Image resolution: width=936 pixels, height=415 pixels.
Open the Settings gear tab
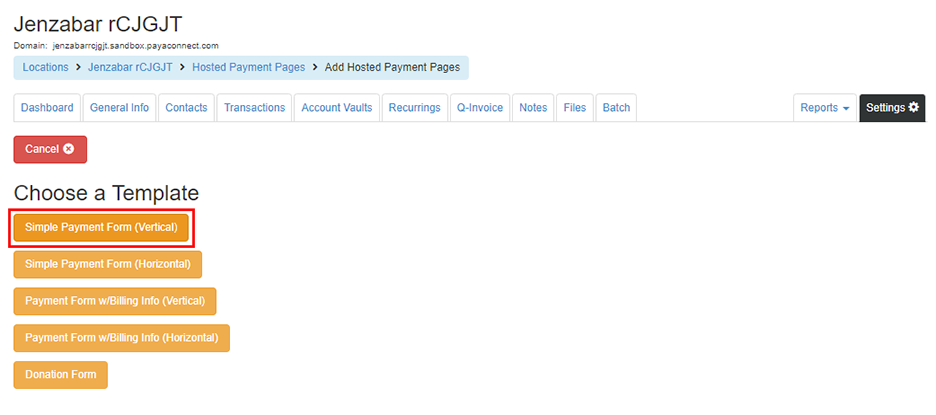pyautogui.click(x=892, y=108)
